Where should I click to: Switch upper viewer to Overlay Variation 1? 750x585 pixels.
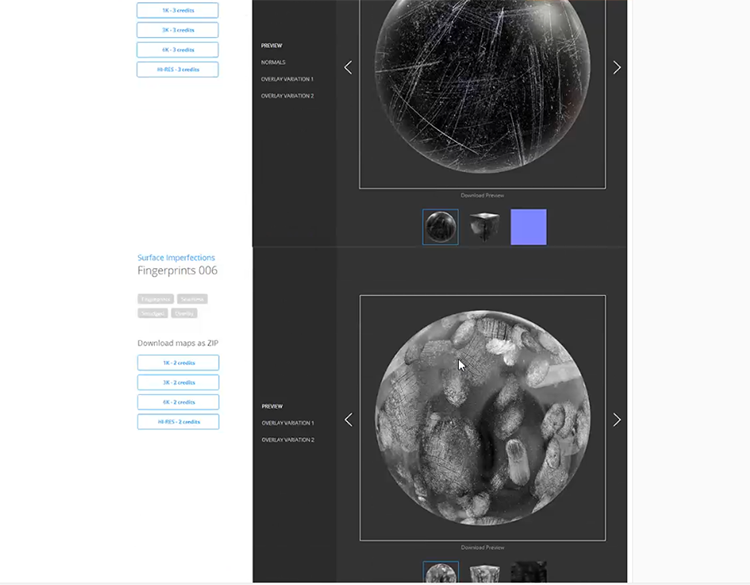287,79
